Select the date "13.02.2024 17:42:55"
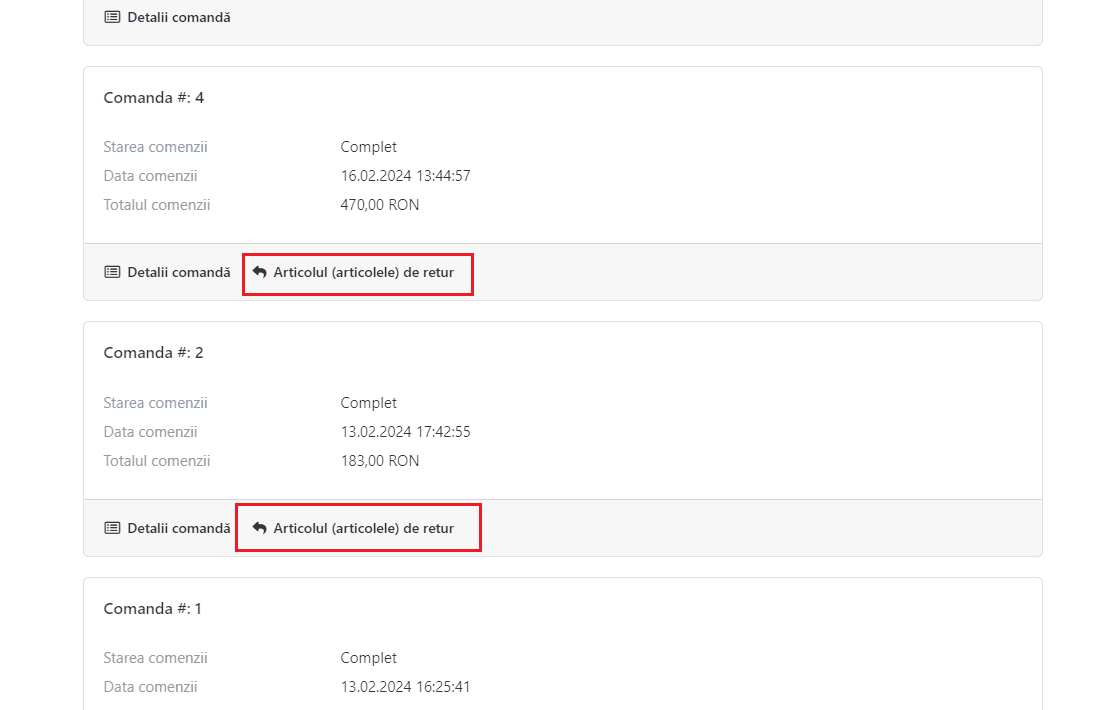This screenshot has height=710, width=1113. point(405,432)
